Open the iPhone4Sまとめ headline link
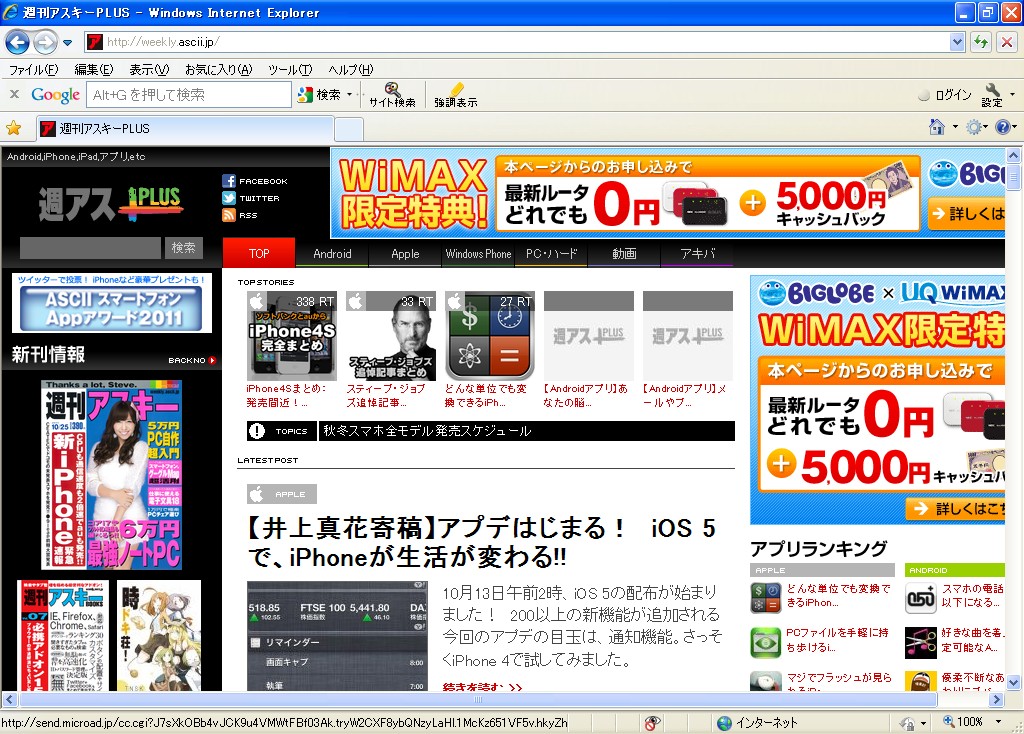This screenshot has width=1024, height=734. click(287, 395)
